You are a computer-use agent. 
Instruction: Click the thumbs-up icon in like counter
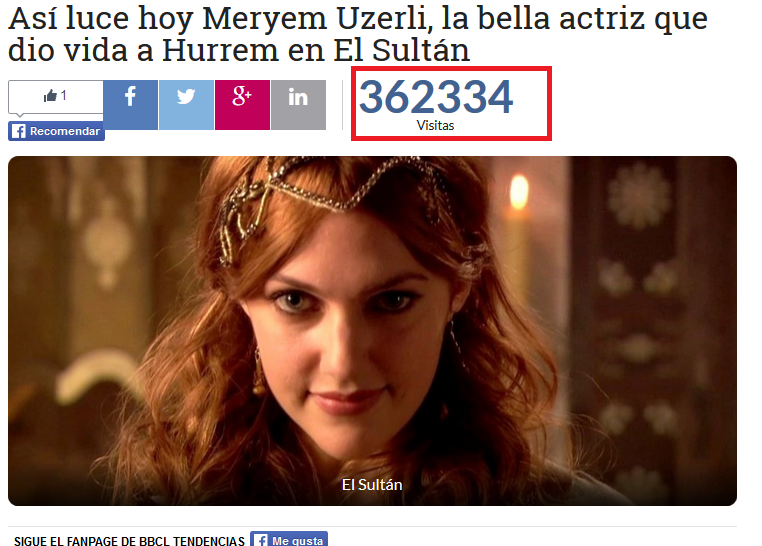click(50, 96)
